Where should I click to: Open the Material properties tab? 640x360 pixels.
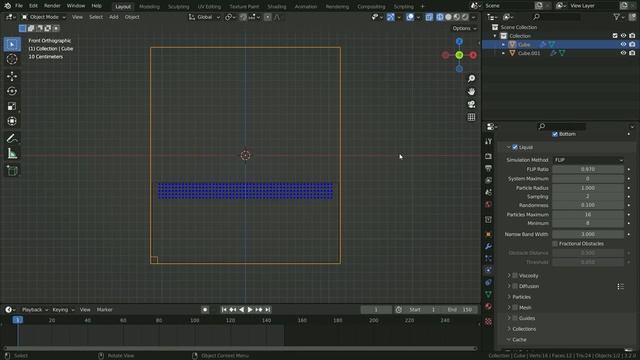point(488,306)
